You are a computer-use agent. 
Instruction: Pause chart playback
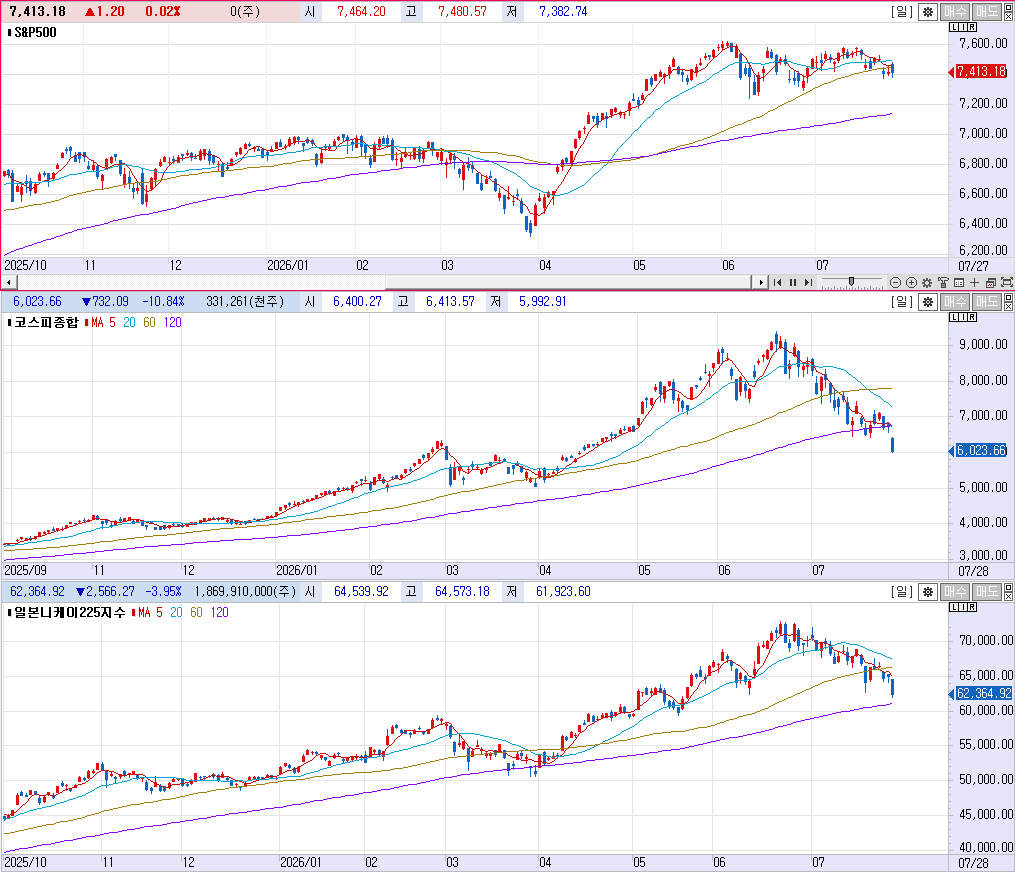[x=793, y=282]
